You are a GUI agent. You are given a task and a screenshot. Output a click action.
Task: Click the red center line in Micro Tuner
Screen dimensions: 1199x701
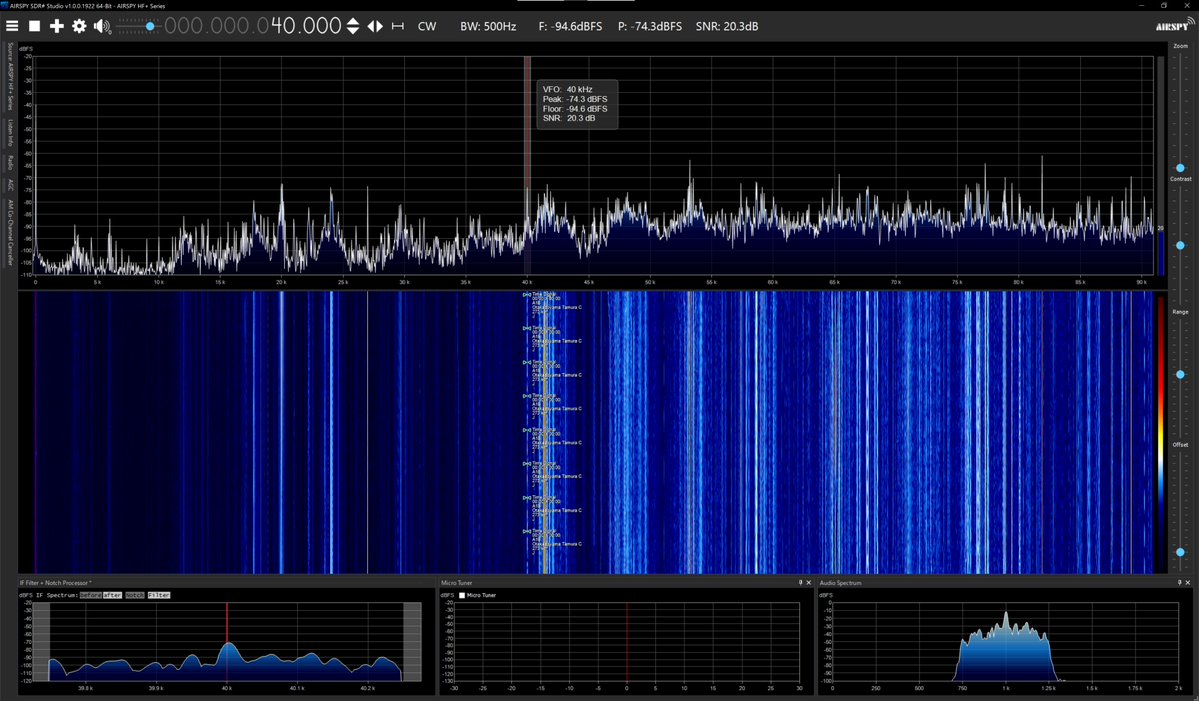coord(627,641)
